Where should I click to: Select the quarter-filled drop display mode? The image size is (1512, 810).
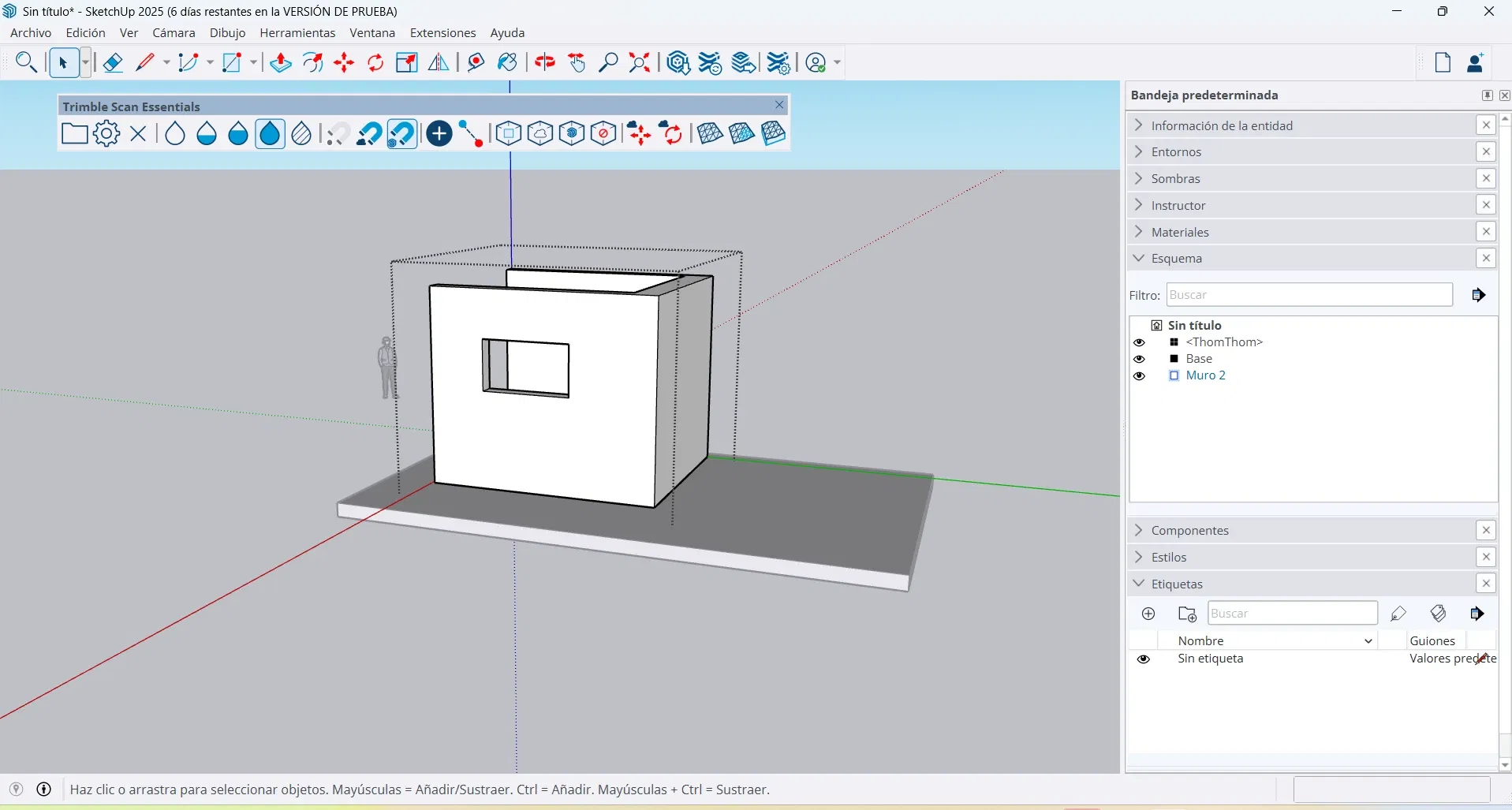207,134
